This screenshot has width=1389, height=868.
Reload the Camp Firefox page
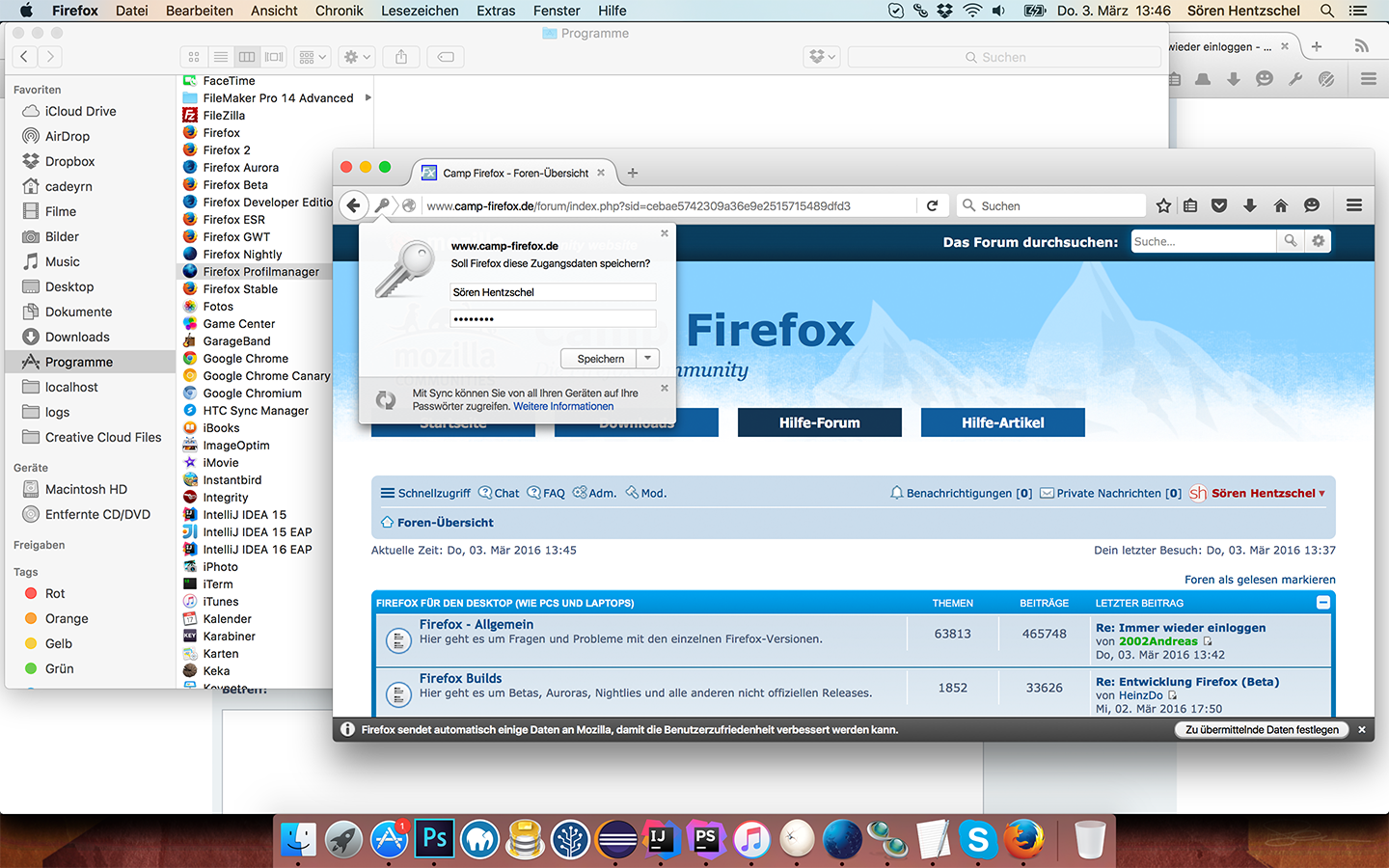coord(932,205)
